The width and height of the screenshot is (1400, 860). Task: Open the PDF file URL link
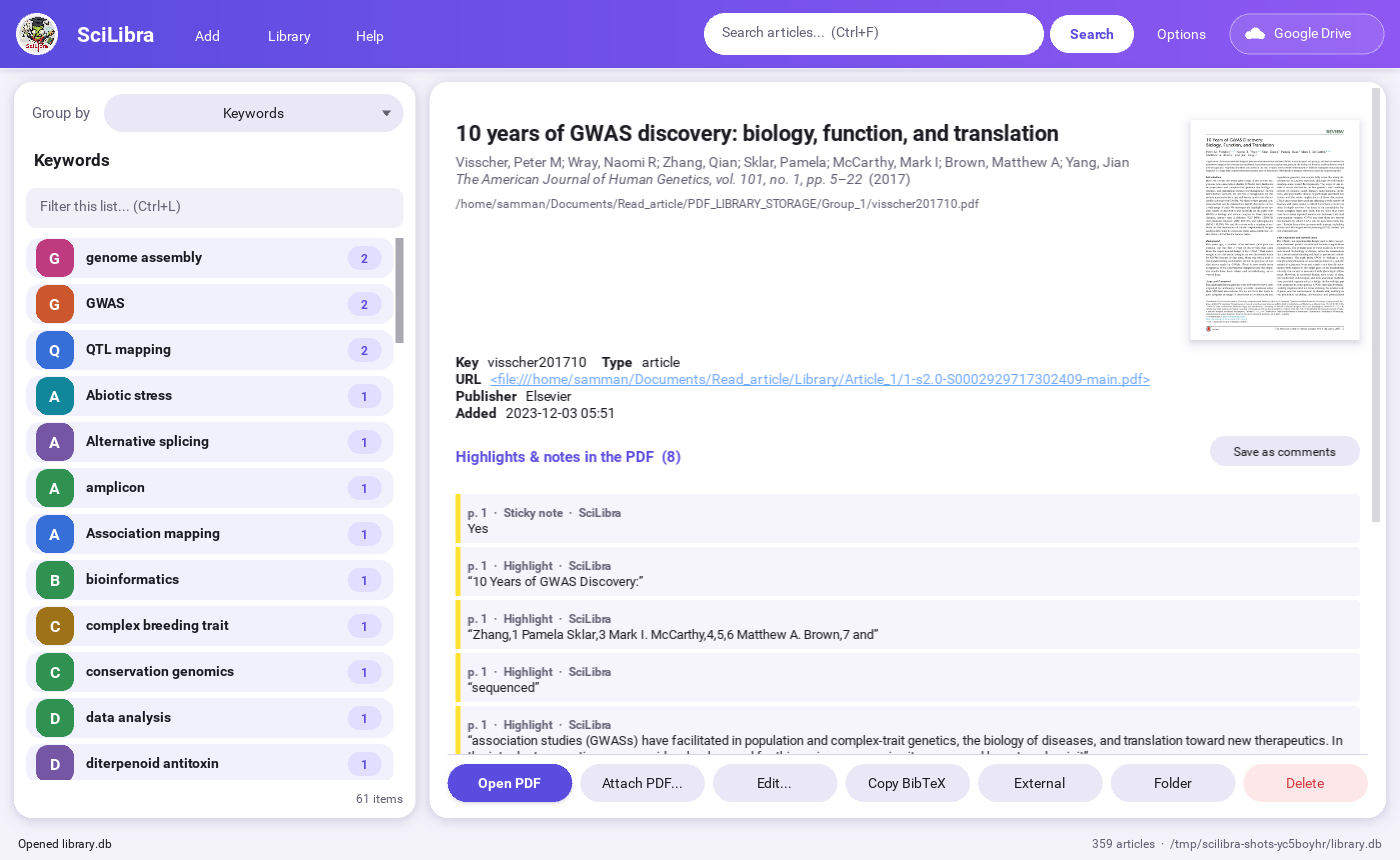(x=820, y=379)
